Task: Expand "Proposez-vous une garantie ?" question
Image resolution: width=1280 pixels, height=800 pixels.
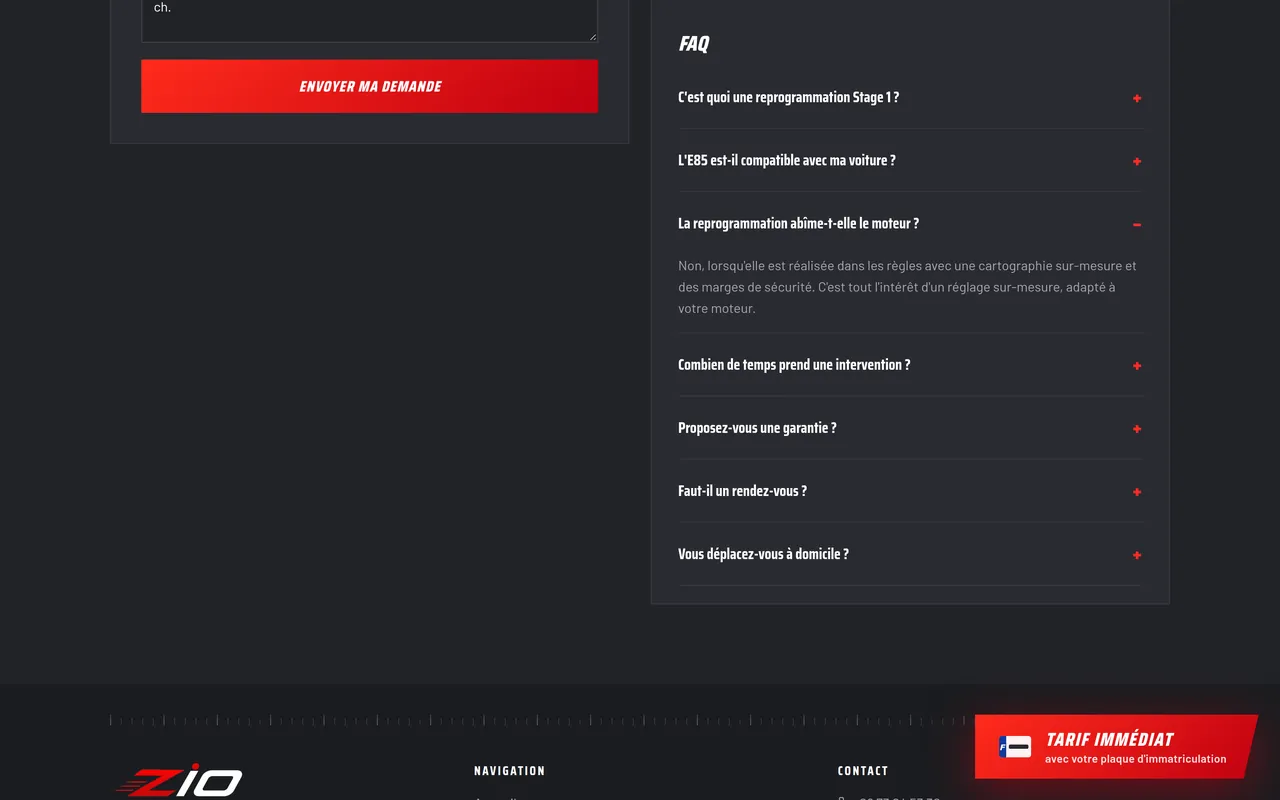Action: click(x=909, y=428)
